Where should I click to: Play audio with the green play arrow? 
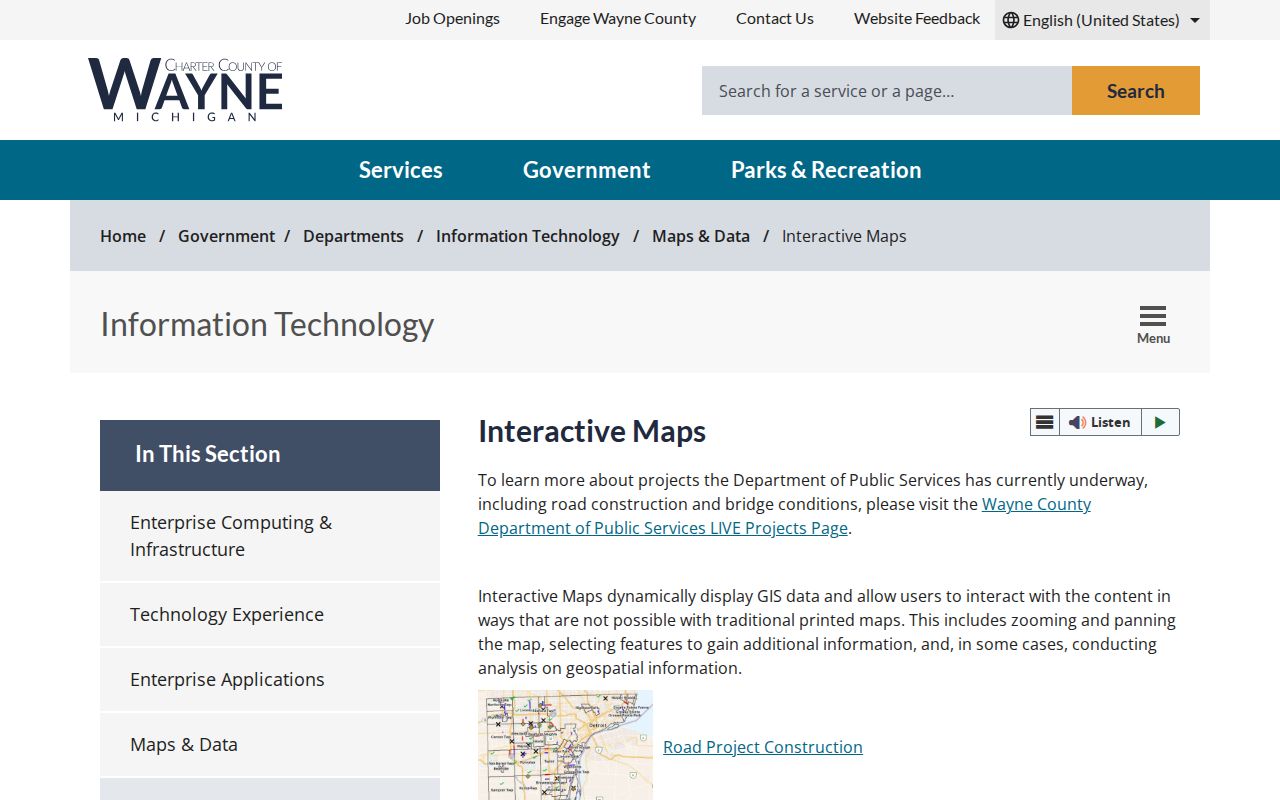pyautogui.click(x=1160, y=422)
